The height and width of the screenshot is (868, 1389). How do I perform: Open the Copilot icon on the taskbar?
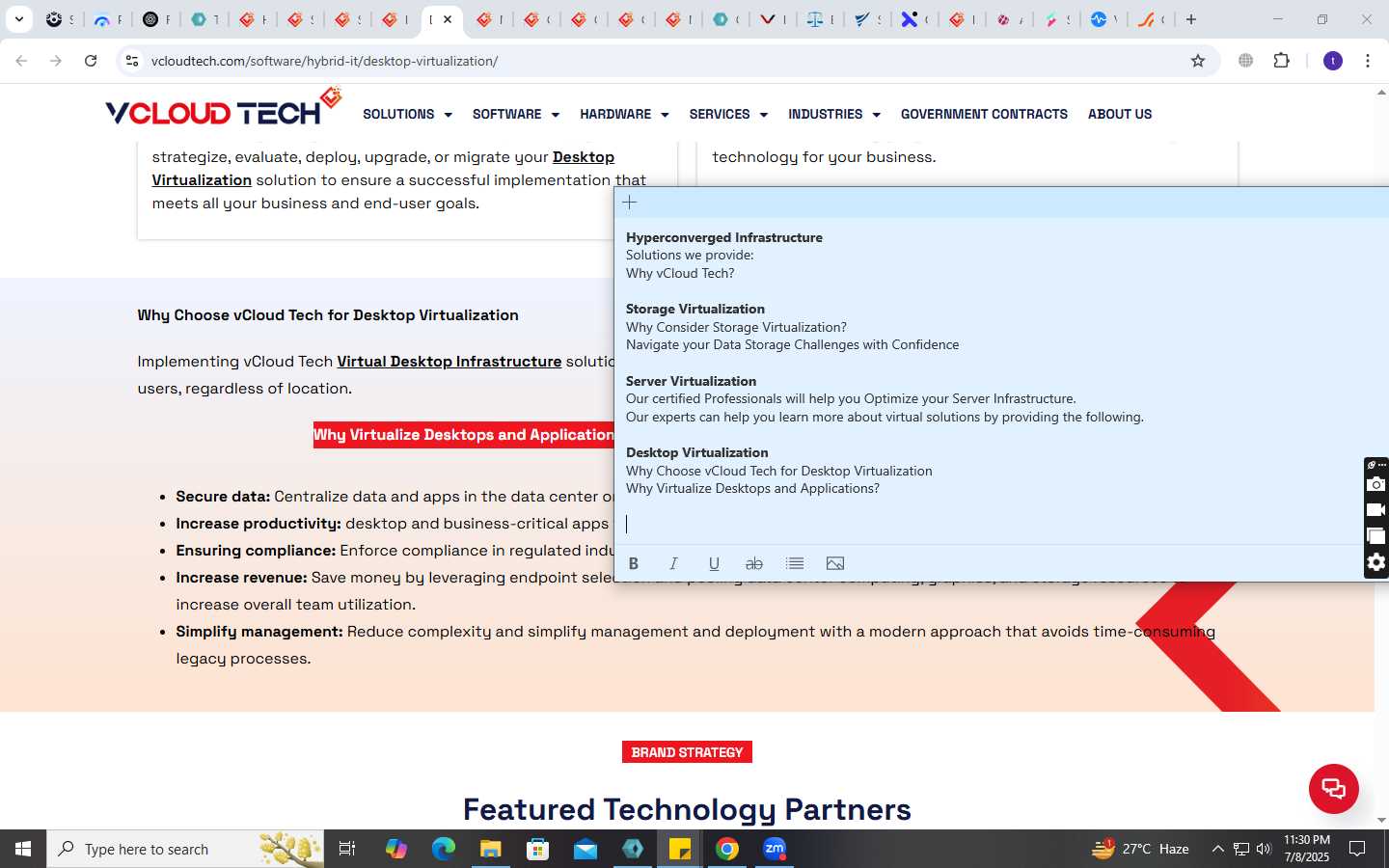pos(395,849)
